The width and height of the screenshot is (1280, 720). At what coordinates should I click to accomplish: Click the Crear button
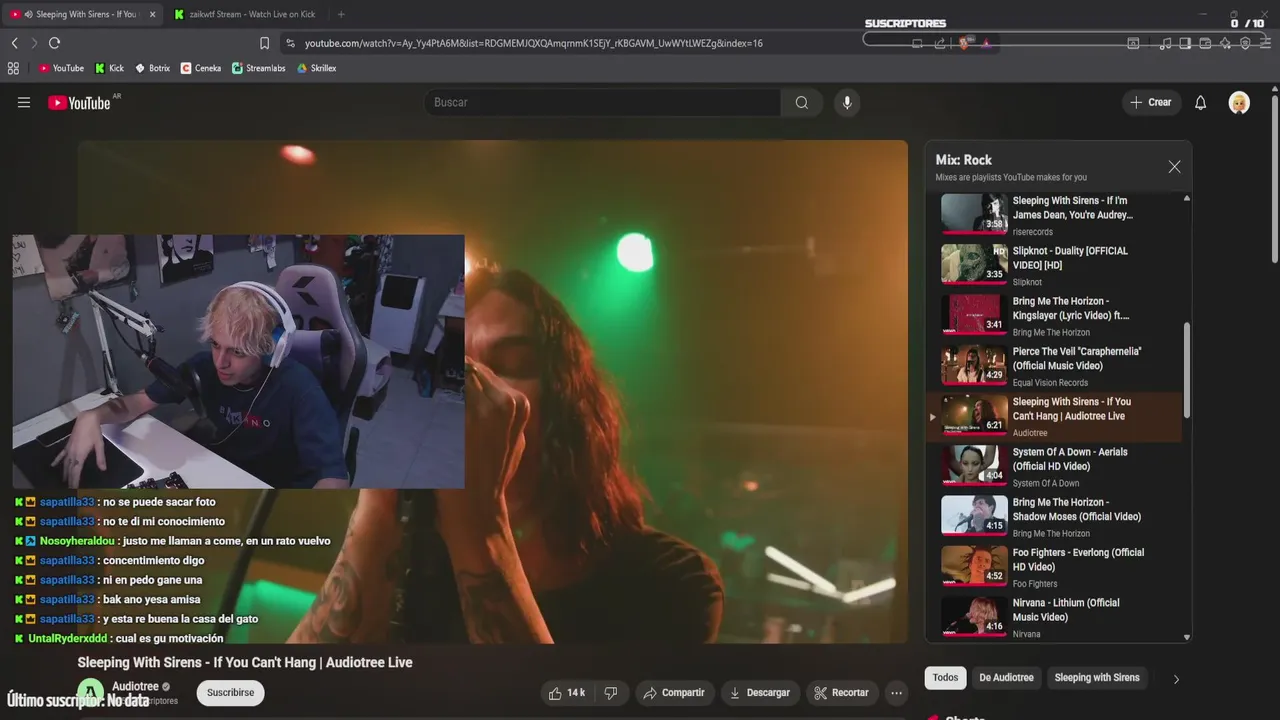pos(1151,102)
